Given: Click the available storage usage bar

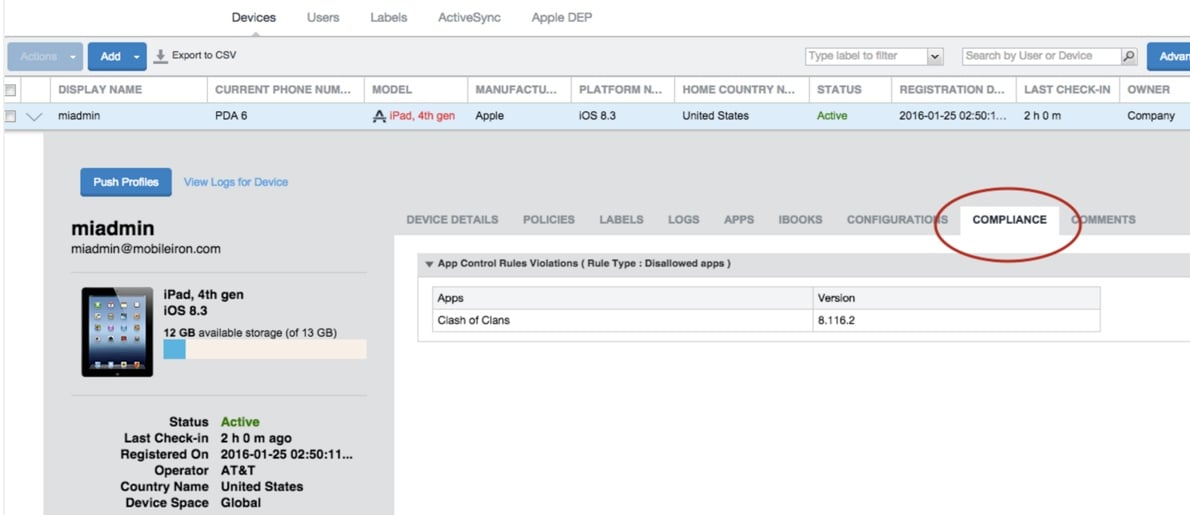Looking at the screenshot, I should pyautogui.click(x=265, y=349).
